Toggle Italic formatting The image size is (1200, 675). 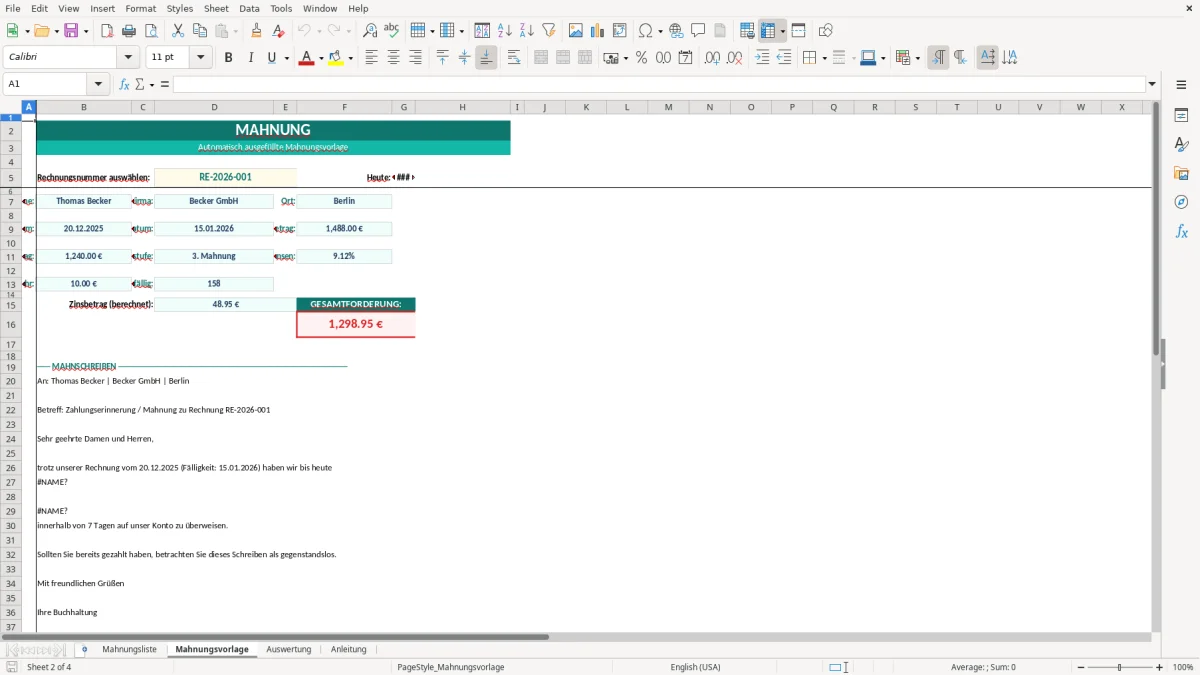pos(250,58)
